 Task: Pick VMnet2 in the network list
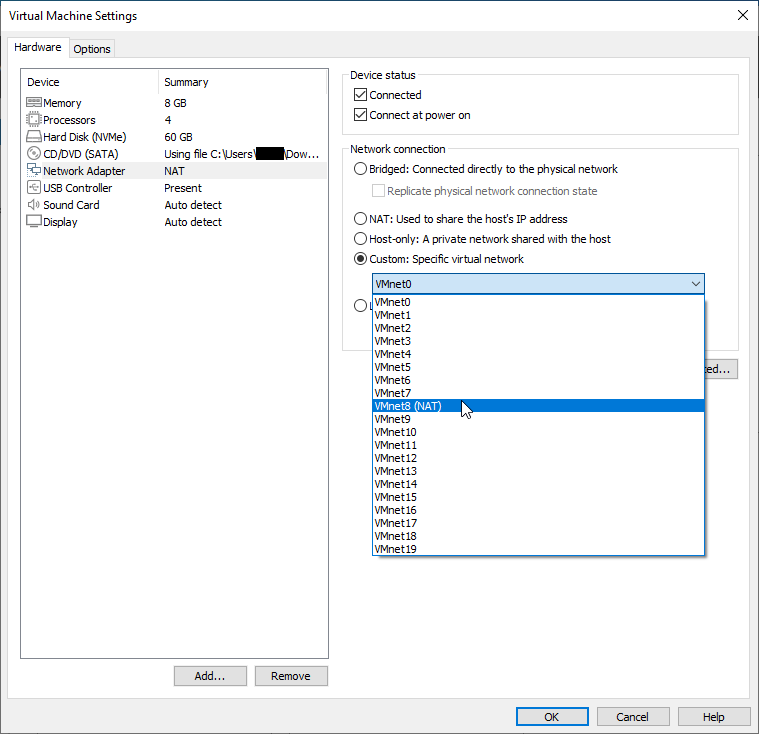538,328
